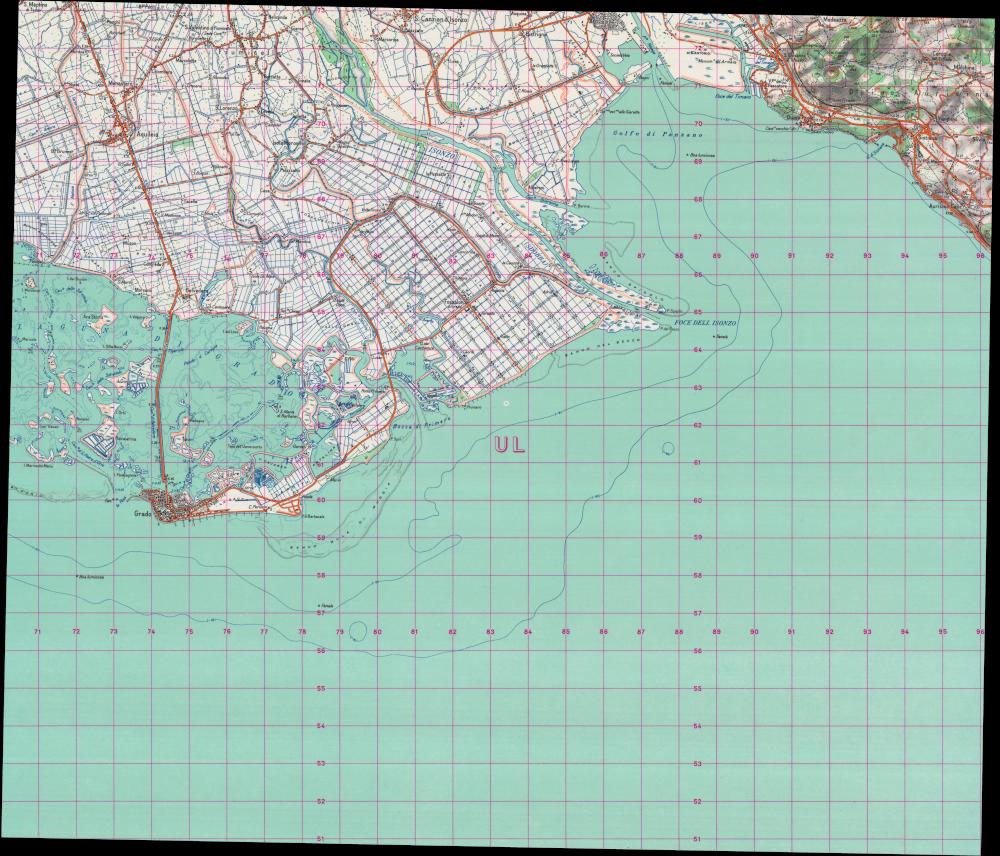The image size is (1000, 856).
Task: Click the small white circle northwest of UL
Action: (x=506, y=403)
